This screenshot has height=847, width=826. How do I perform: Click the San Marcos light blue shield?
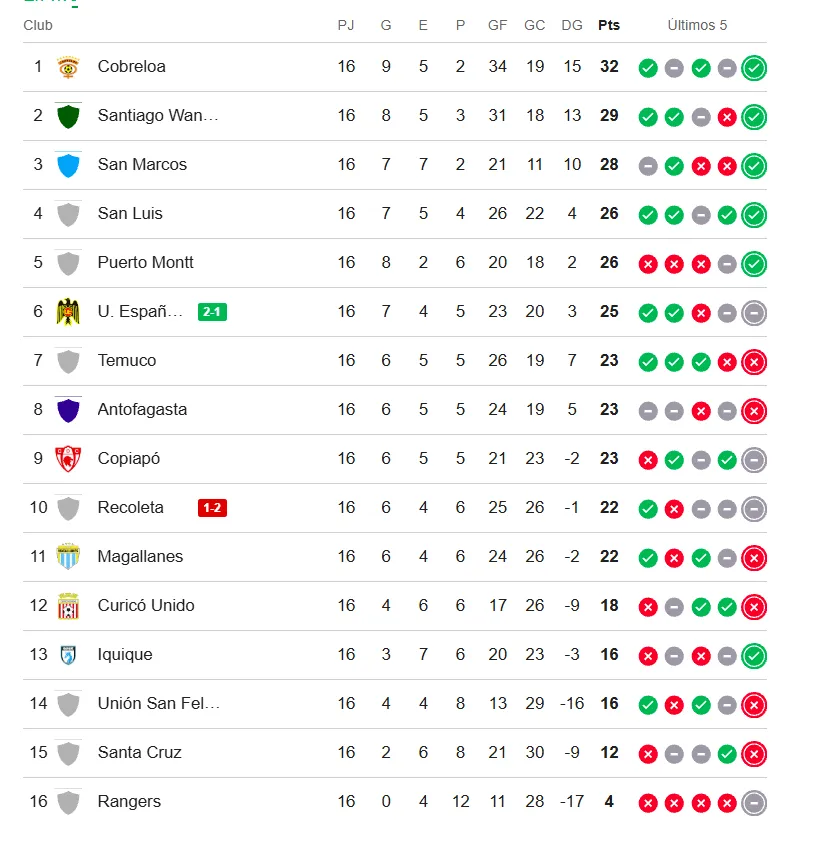tap(68, 165)
